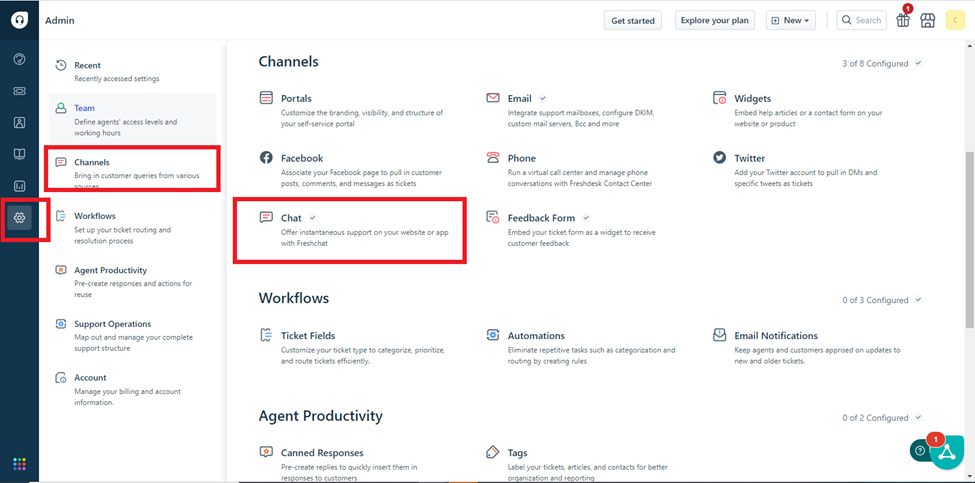Viewport: 975px width, 483px height.
Task: Open the Phone channel link
Action: coord(521,158)
